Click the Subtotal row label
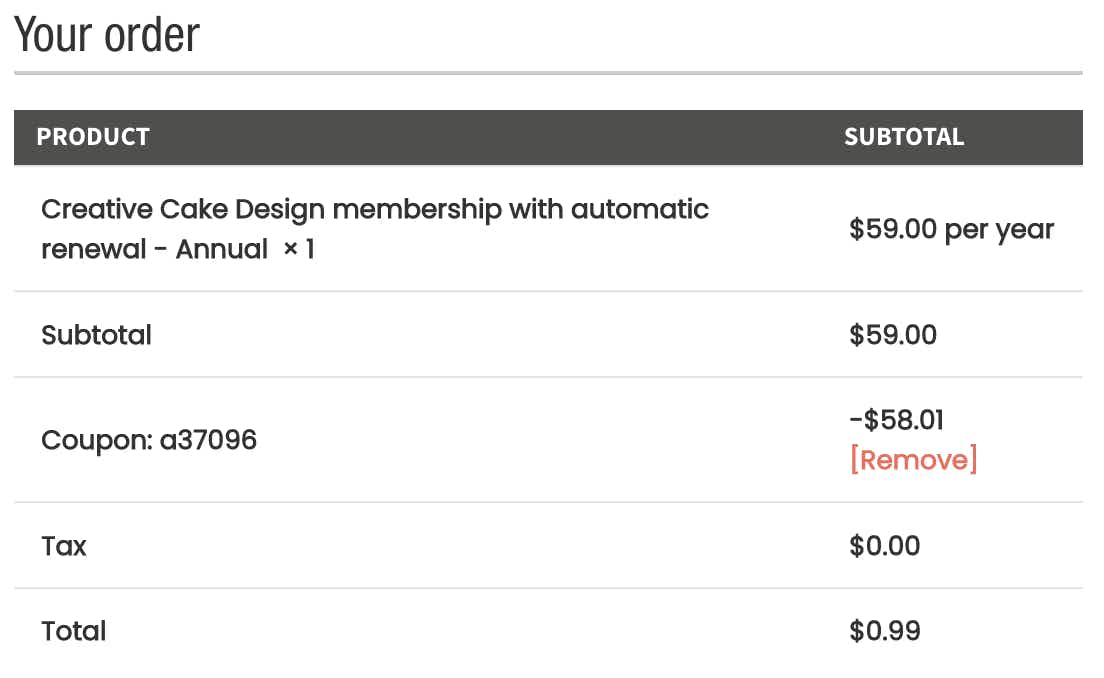 (x=96, y=335)
